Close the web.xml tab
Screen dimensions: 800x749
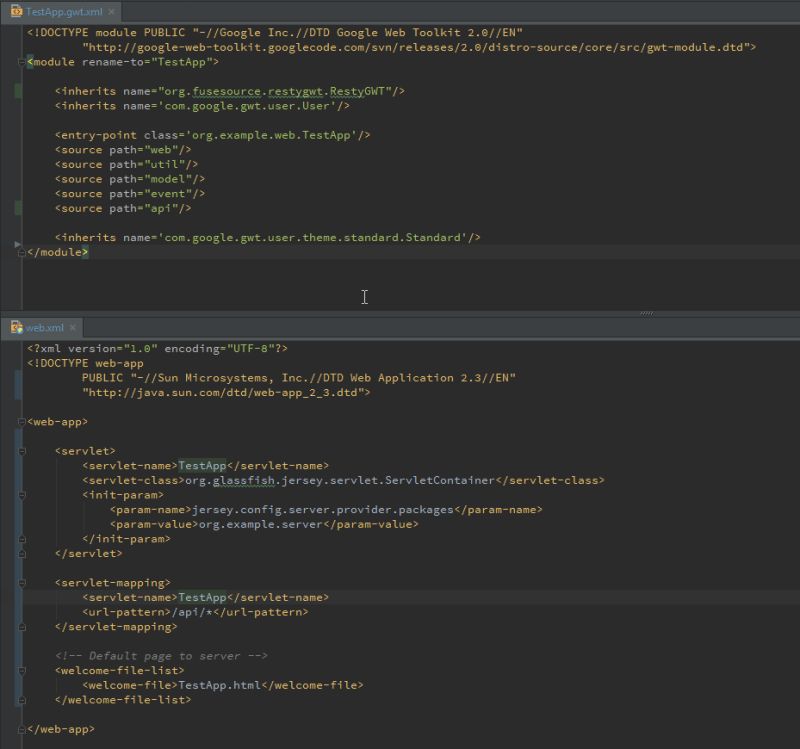coord(73,328)
